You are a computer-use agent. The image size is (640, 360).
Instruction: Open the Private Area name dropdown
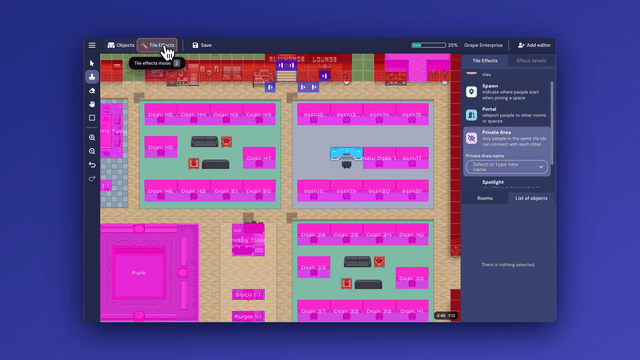point(507,167)
